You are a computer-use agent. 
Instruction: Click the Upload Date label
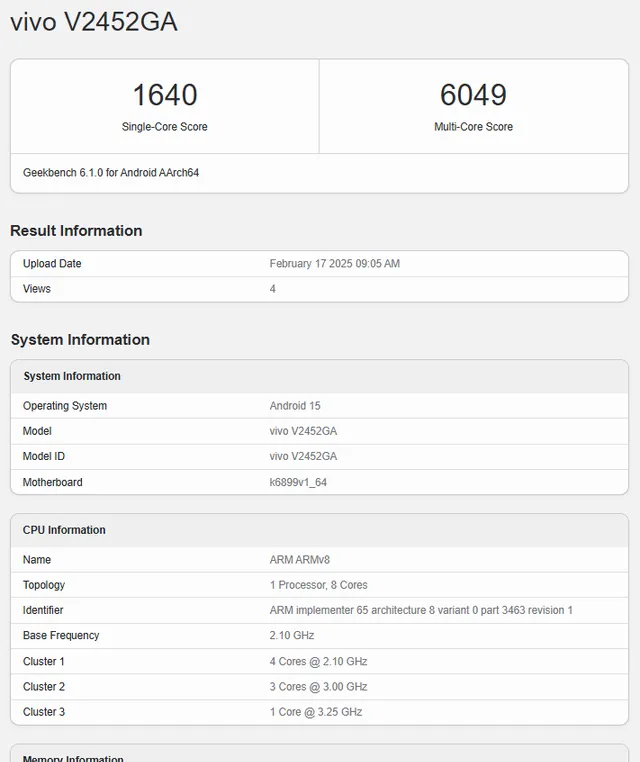point(52,263)
